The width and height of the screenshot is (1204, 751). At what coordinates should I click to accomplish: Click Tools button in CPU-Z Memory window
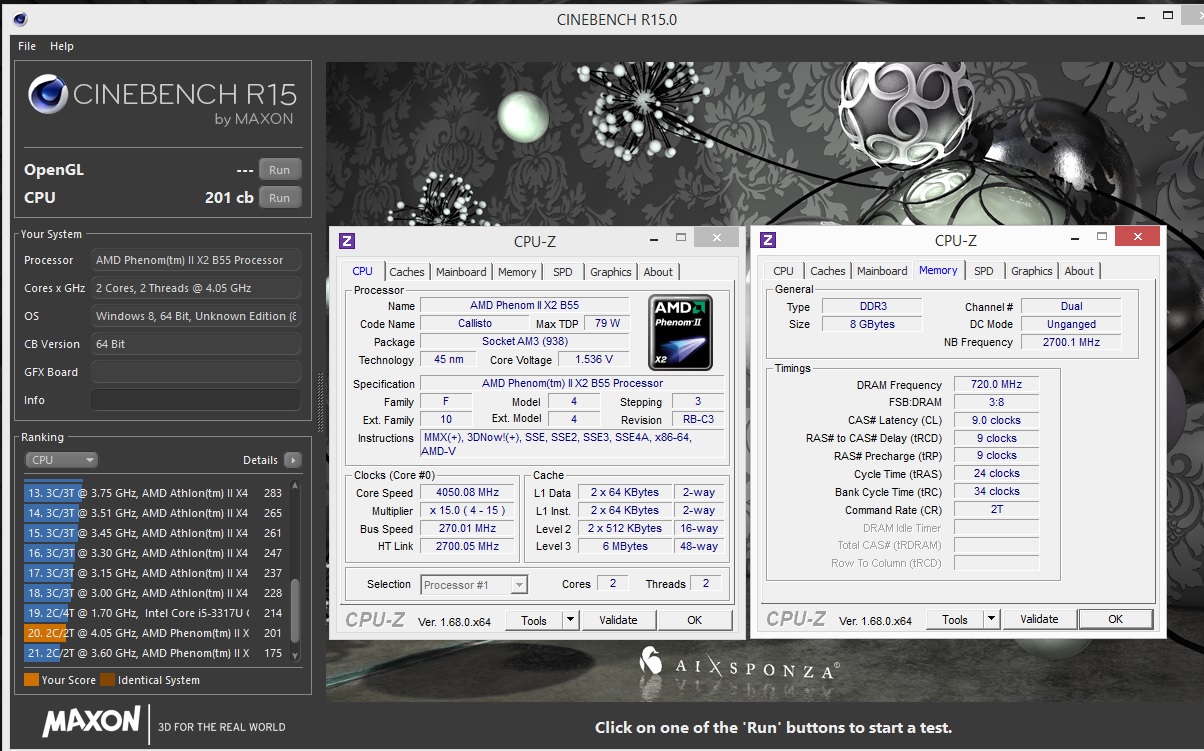(955, 619)
